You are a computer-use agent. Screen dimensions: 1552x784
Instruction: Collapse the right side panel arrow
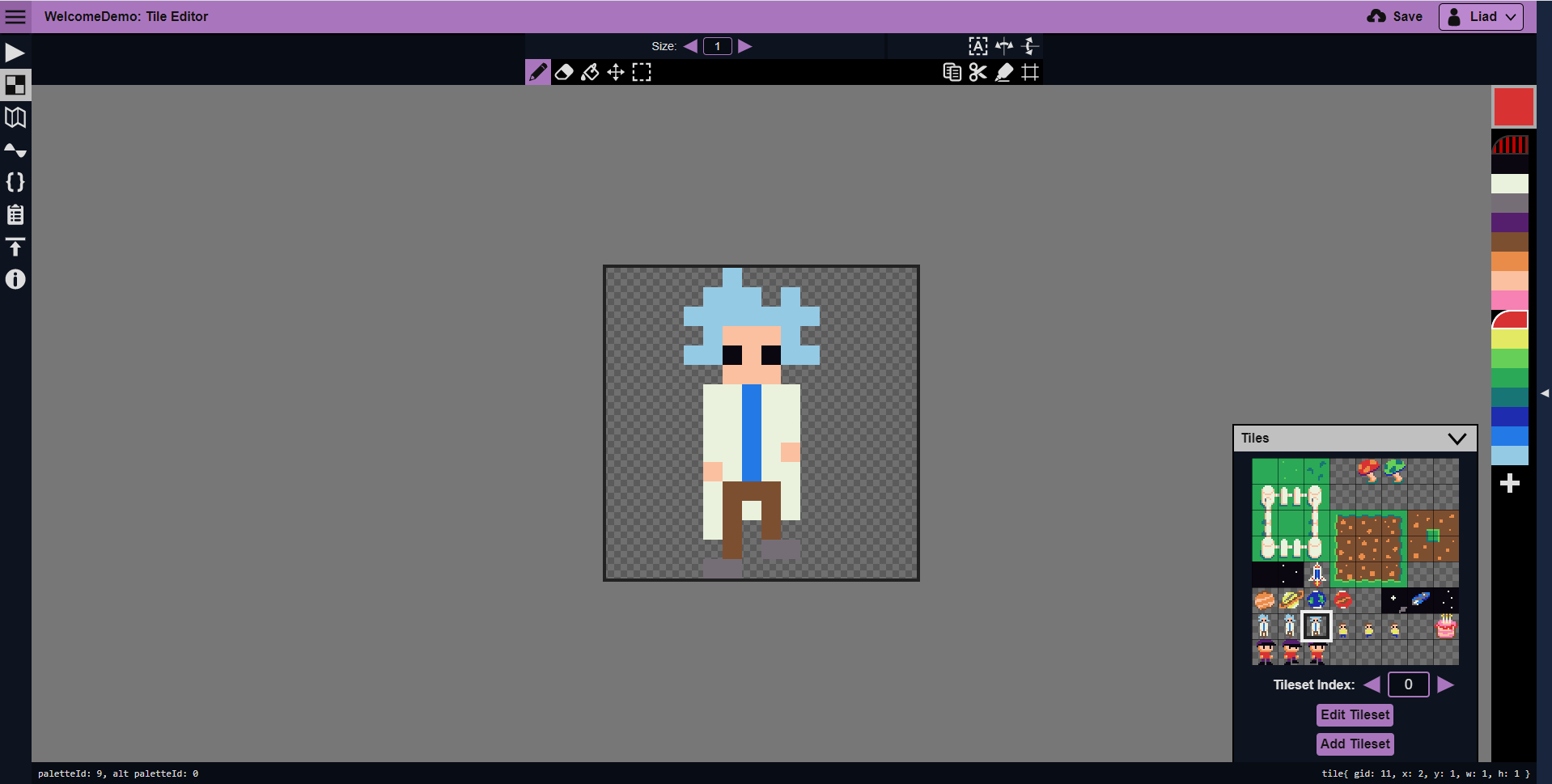[1545, 393]
